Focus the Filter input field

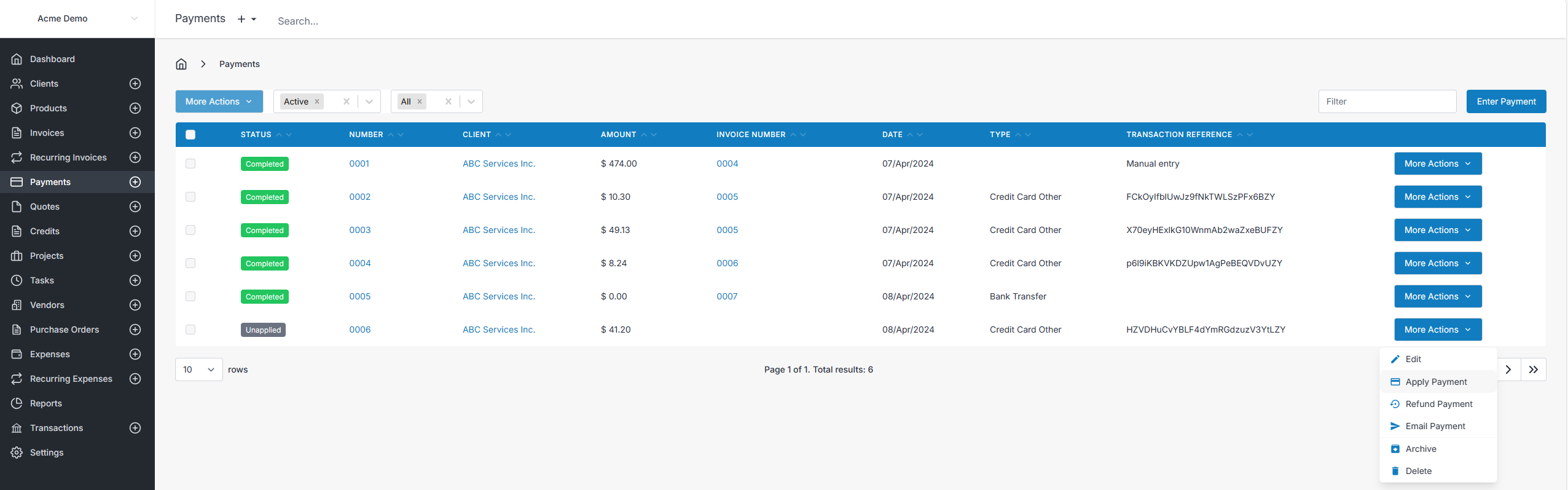click(1387, 101)
